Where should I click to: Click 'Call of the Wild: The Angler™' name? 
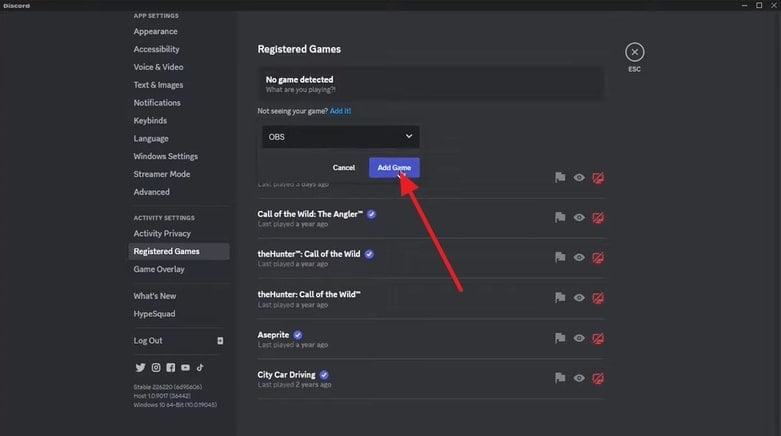(x=310, y=214)
